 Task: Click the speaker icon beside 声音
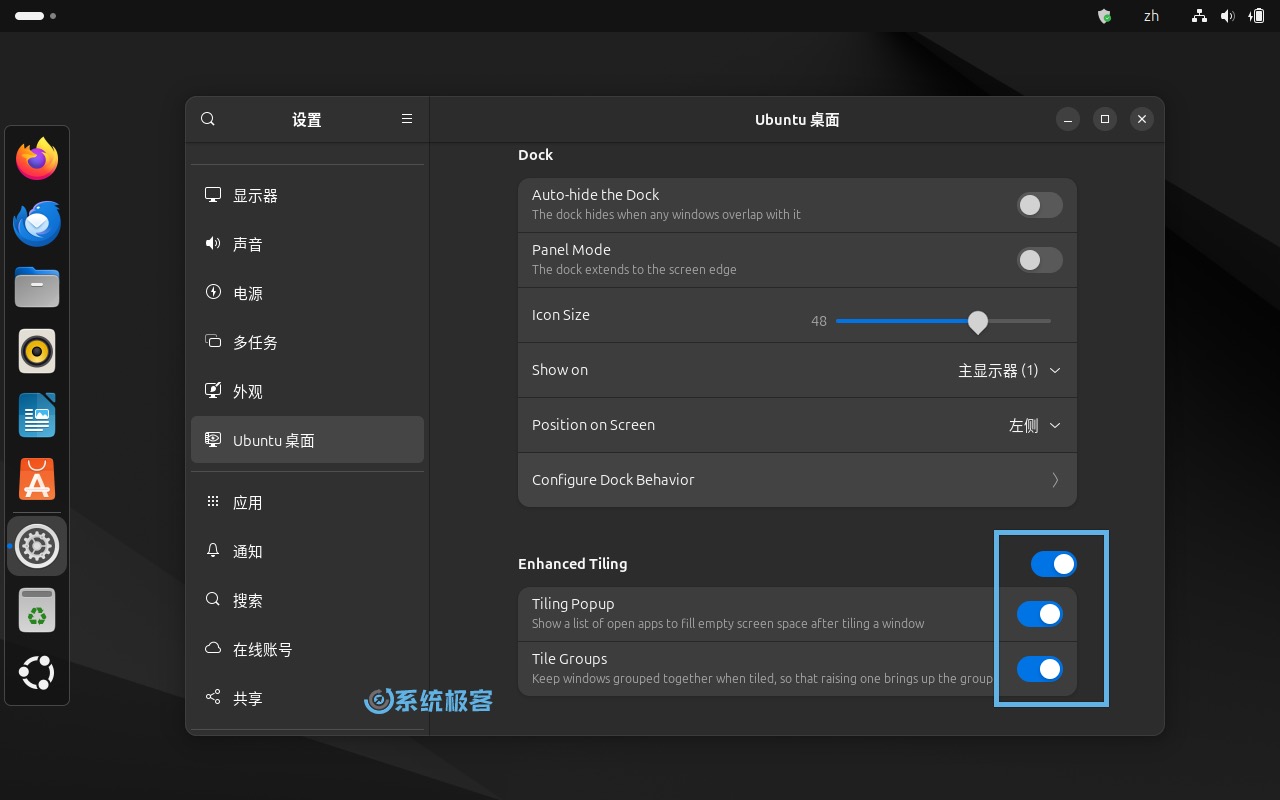pyautogui.click(x=213, y=244)
